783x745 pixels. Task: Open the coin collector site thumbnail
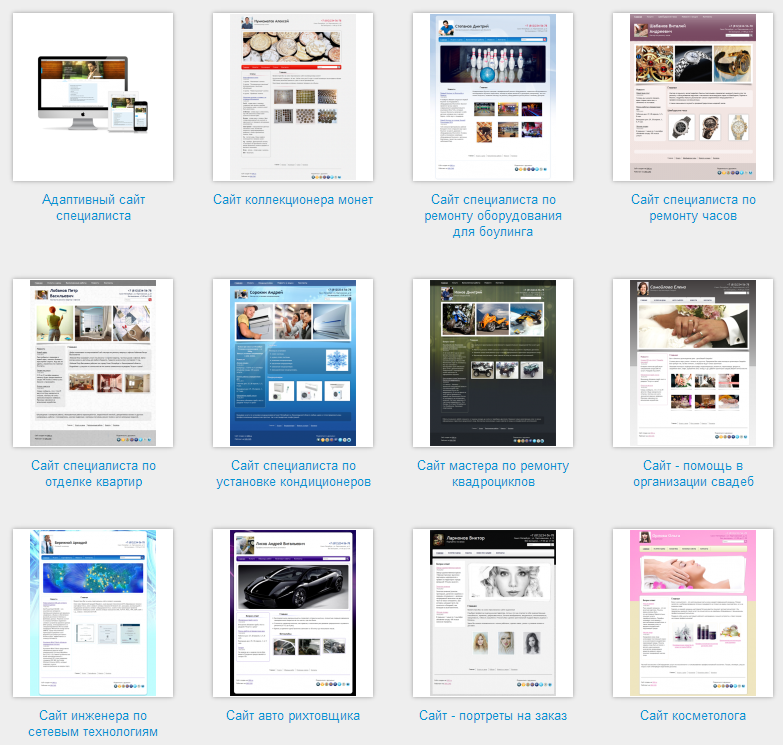click(x=293, y=97)
